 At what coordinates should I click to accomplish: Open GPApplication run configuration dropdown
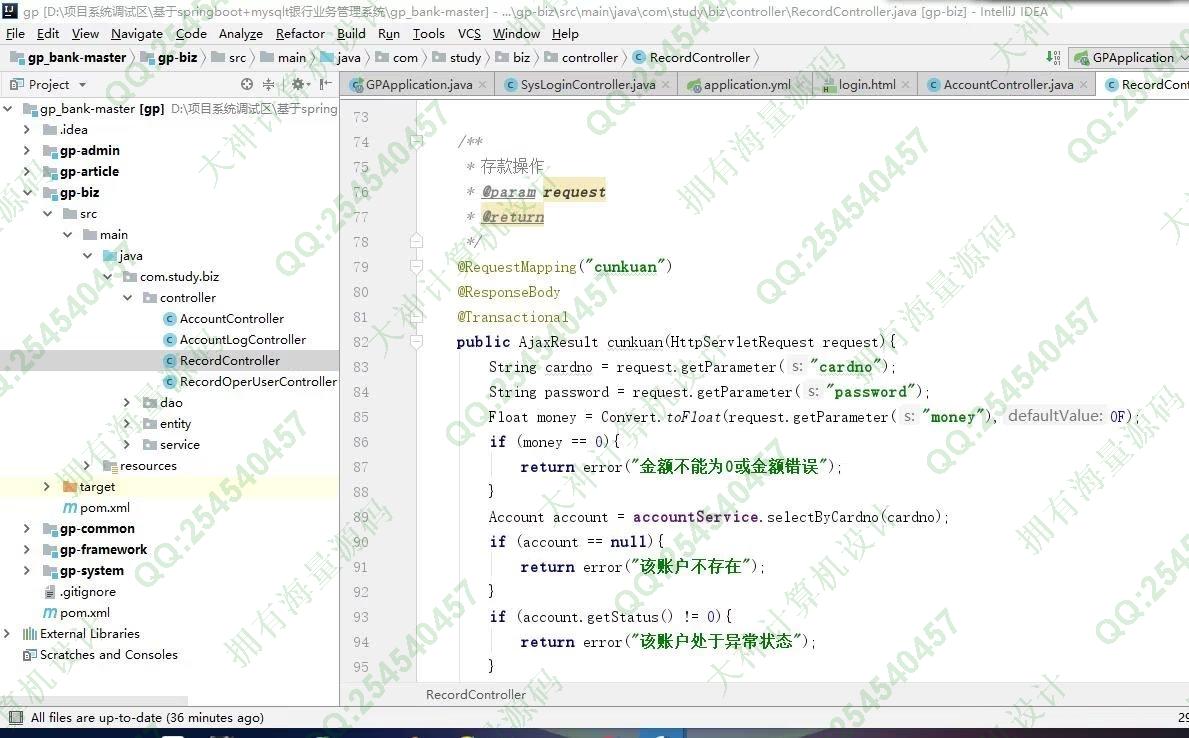(x=1128, y=58)
